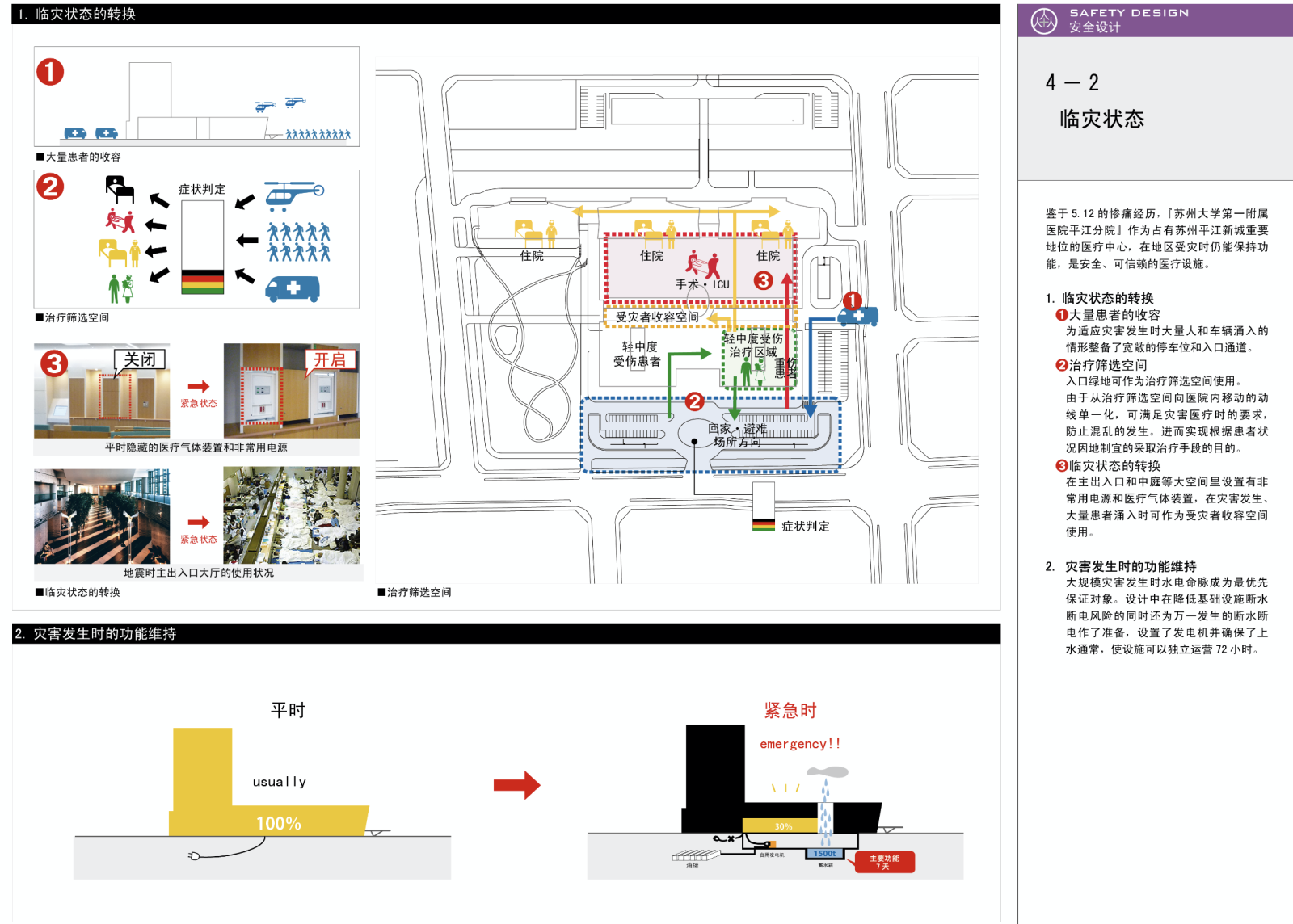Screen dimensions: 1293x924
Task: Select the '100%' label in yellow building
Action: 279,823
